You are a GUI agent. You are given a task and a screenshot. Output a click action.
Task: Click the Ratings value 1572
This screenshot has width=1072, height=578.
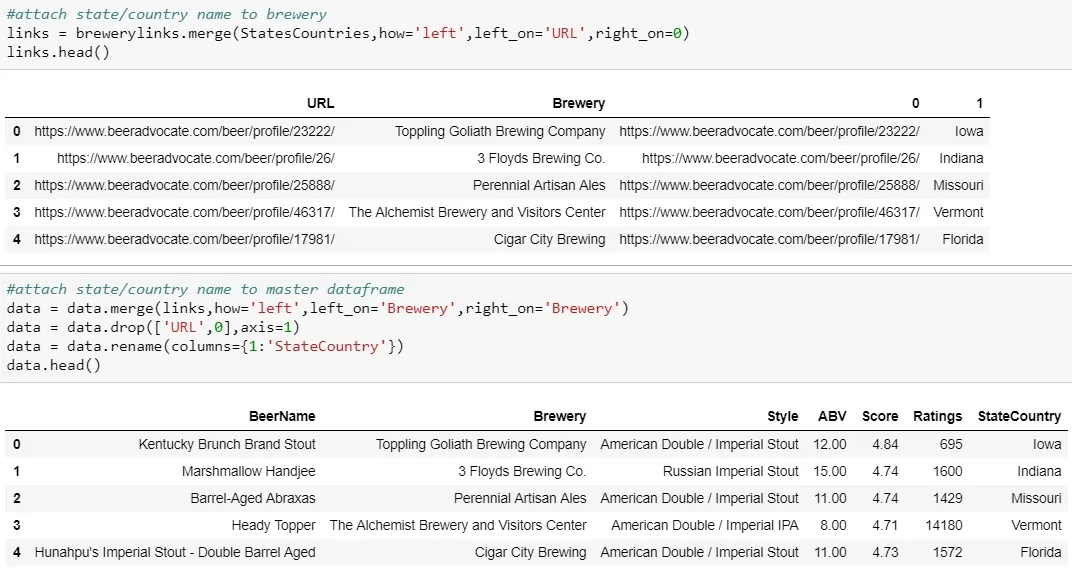point(948,552)
